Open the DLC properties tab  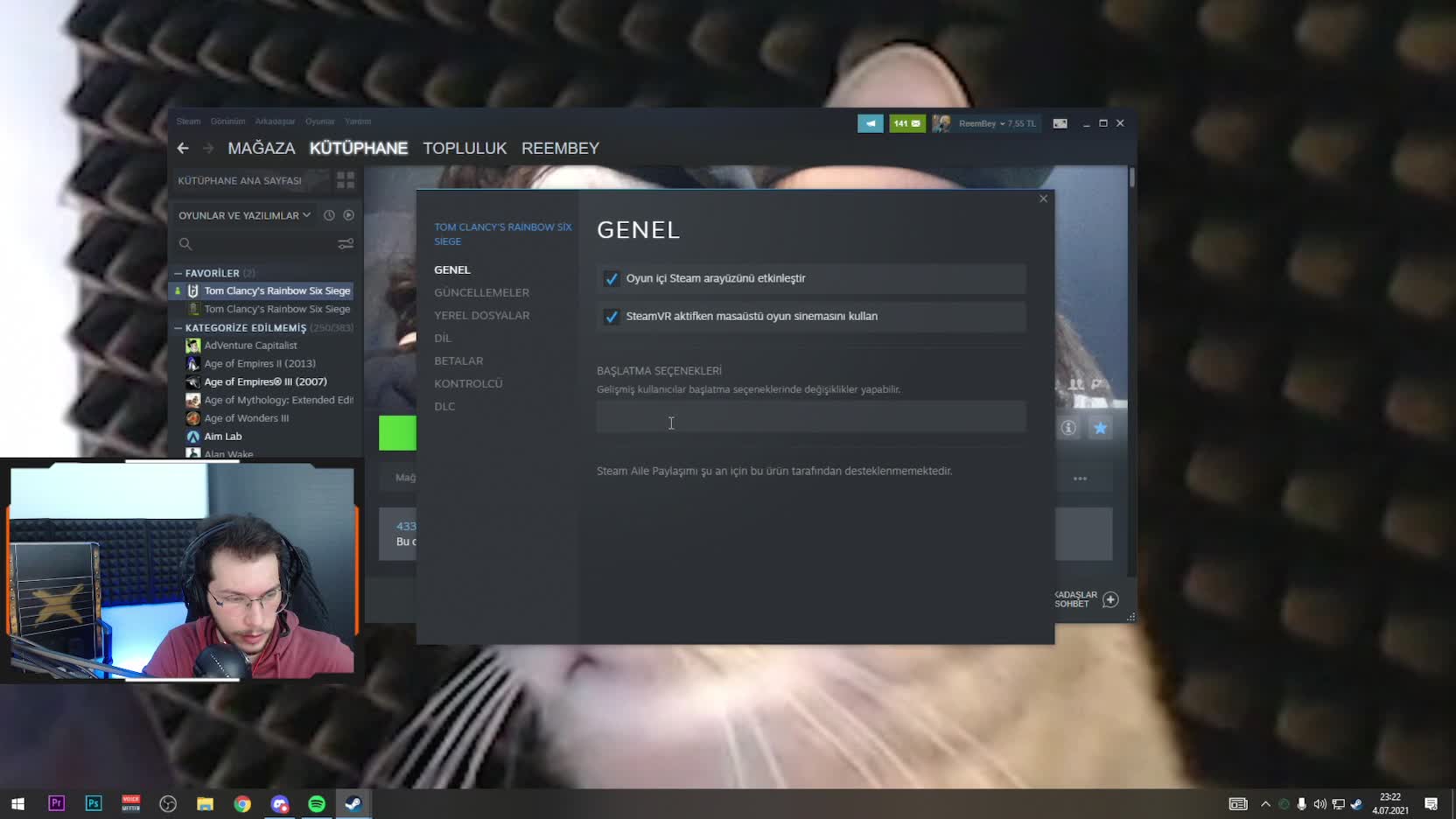[x=444, y=406]
